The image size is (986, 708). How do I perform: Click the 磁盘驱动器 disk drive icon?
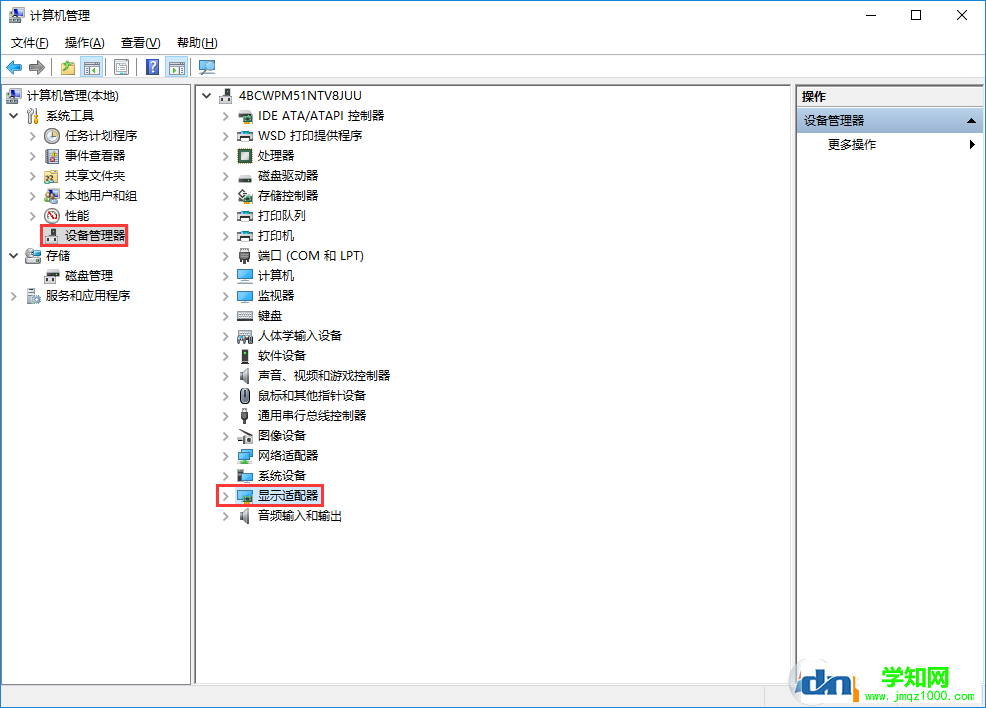[x=245, y=177]
